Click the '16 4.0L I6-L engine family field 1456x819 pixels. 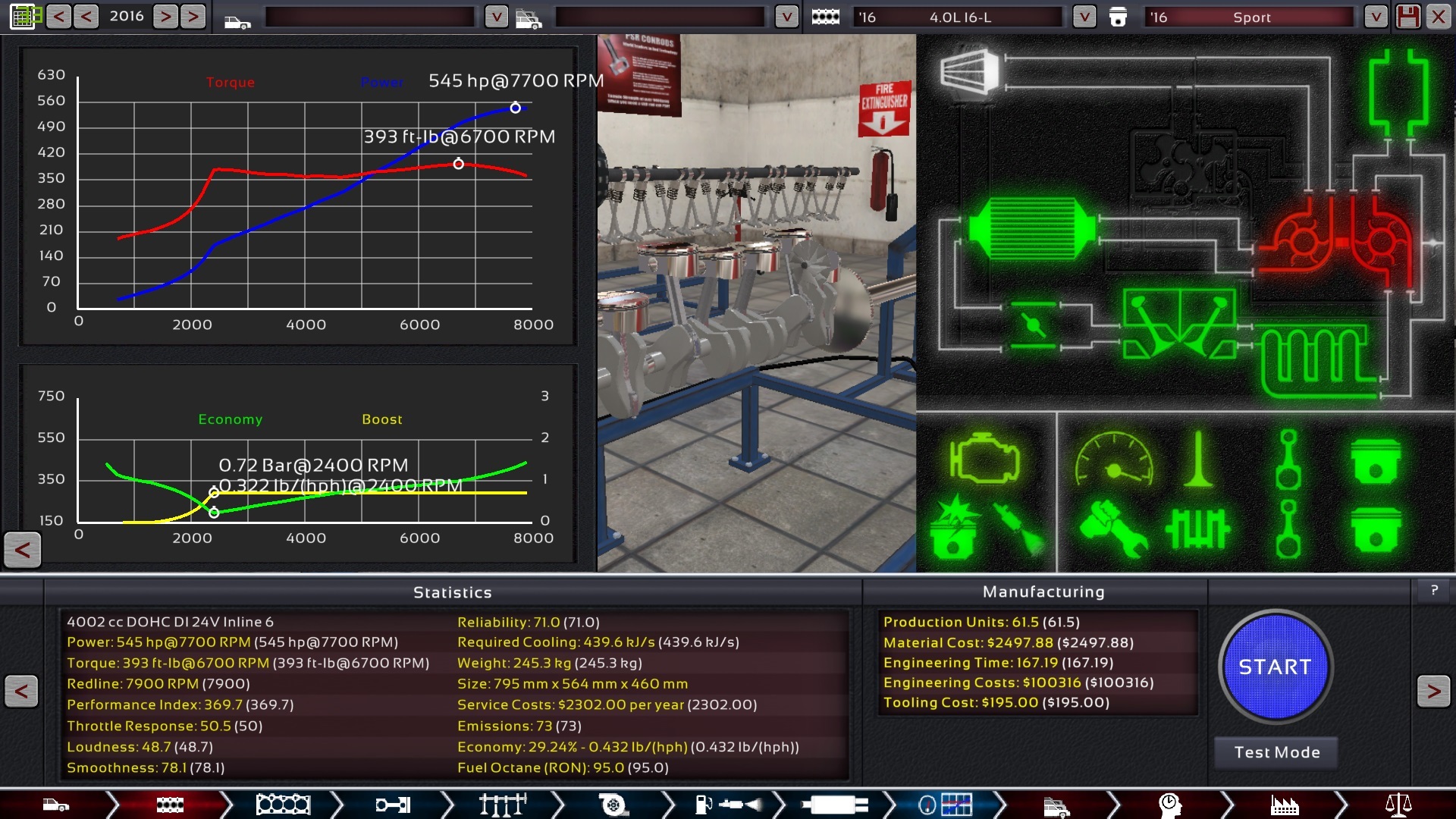tap(958, 17)
